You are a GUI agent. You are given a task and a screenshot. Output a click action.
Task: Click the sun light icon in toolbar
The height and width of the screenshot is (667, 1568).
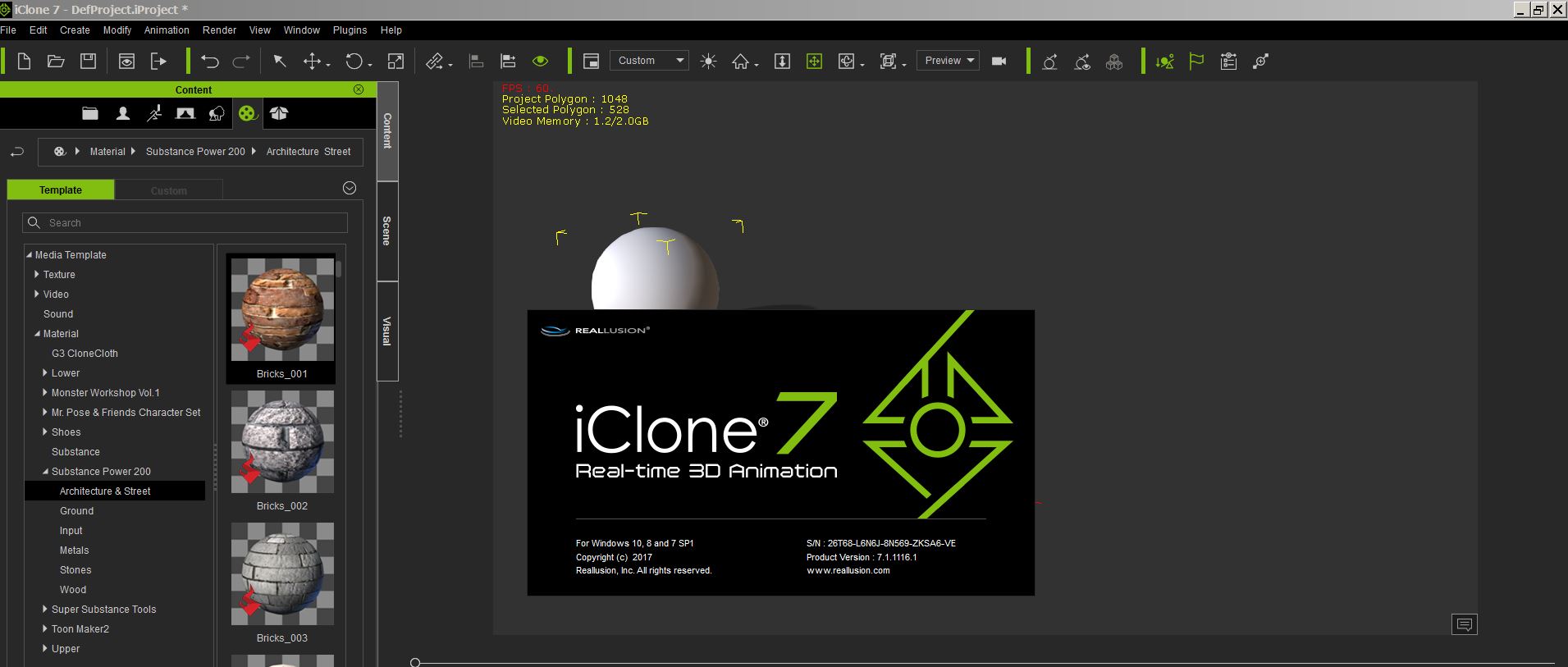(x=709, y=61)
